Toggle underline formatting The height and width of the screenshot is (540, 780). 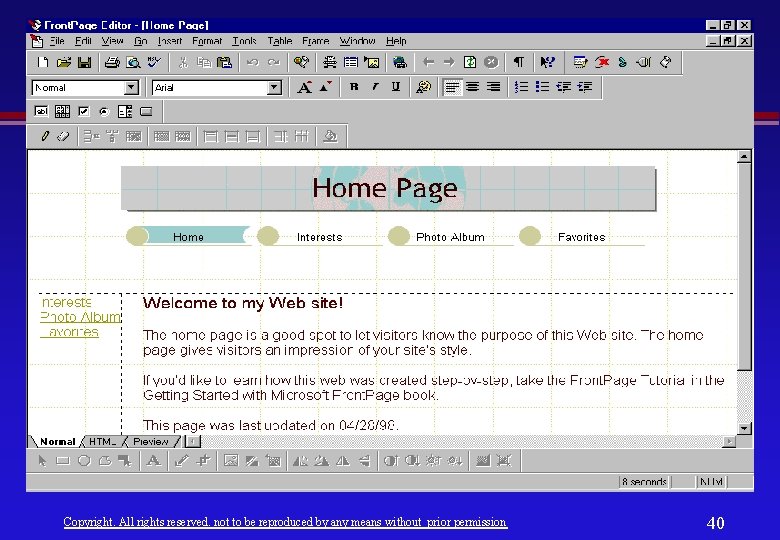(395, 87)
